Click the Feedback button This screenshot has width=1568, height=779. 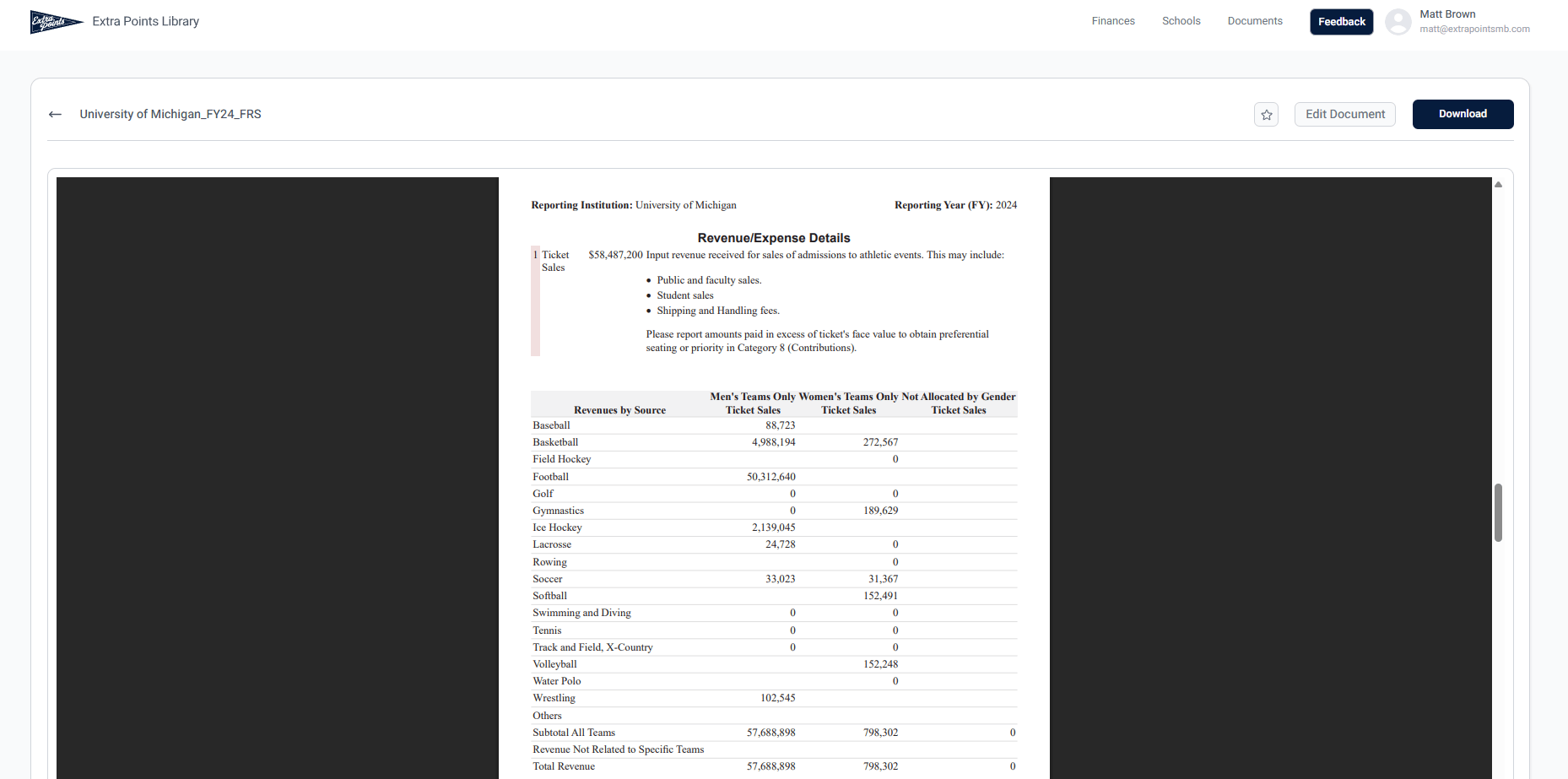(x=1341, y=22)
